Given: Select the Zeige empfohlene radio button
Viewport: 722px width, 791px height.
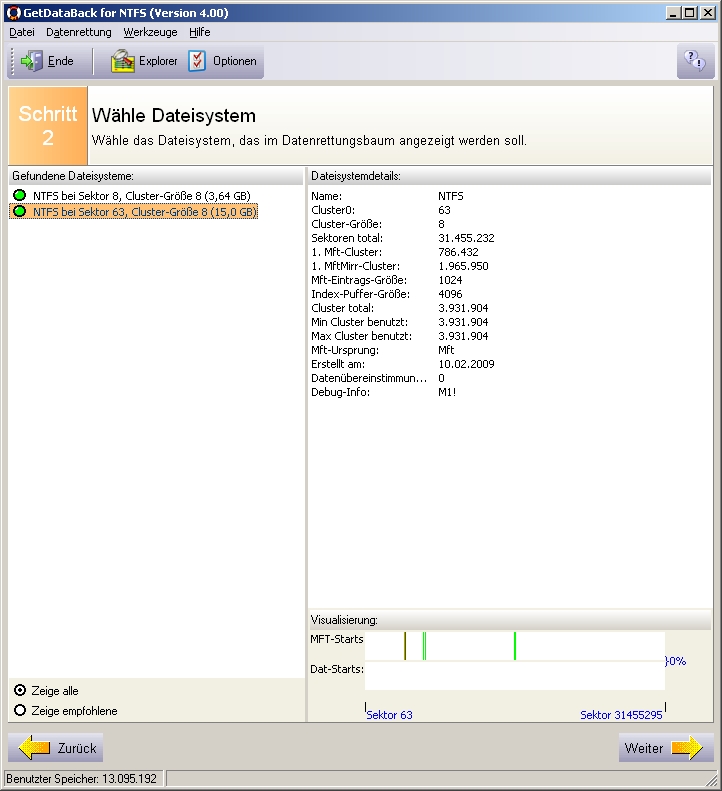Looking at the screenshot, I should 20,710.
